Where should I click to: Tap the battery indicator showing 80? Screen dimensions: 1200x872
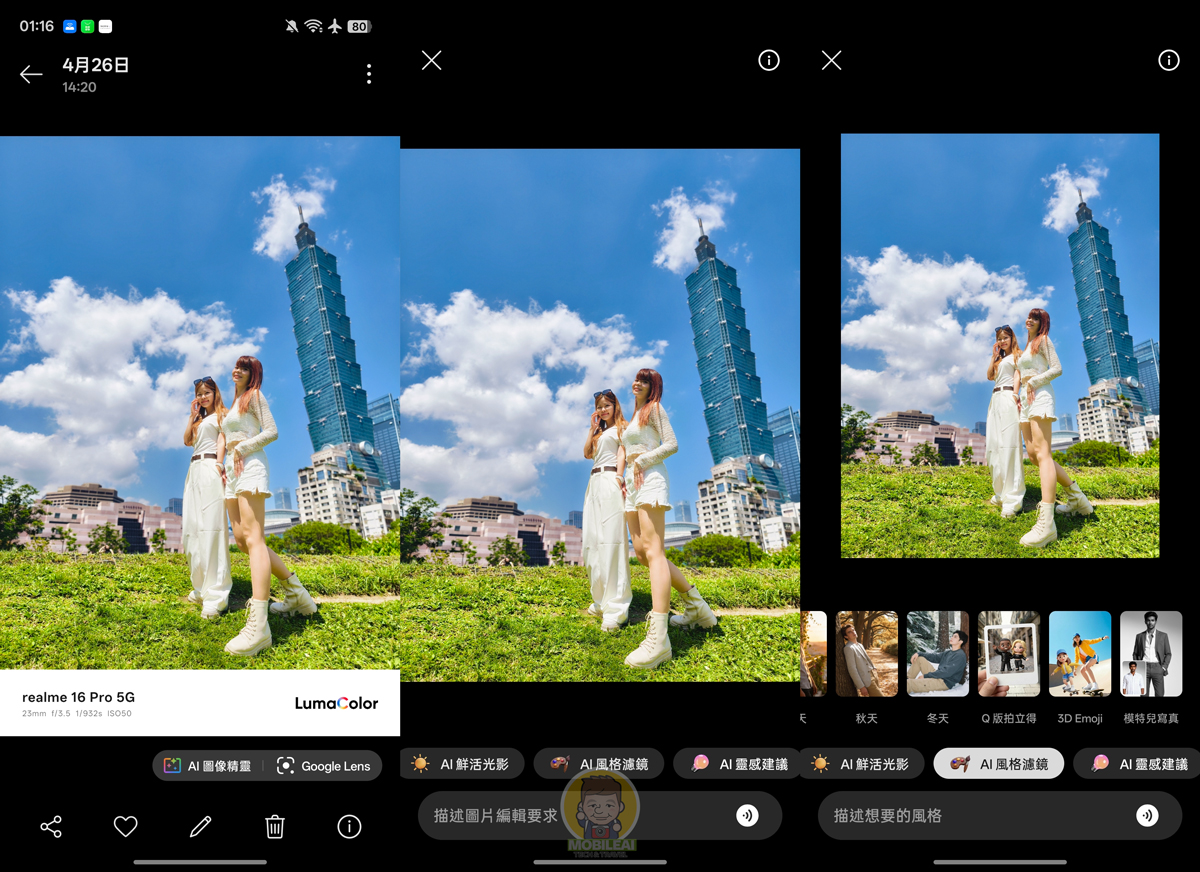point(359,26)
